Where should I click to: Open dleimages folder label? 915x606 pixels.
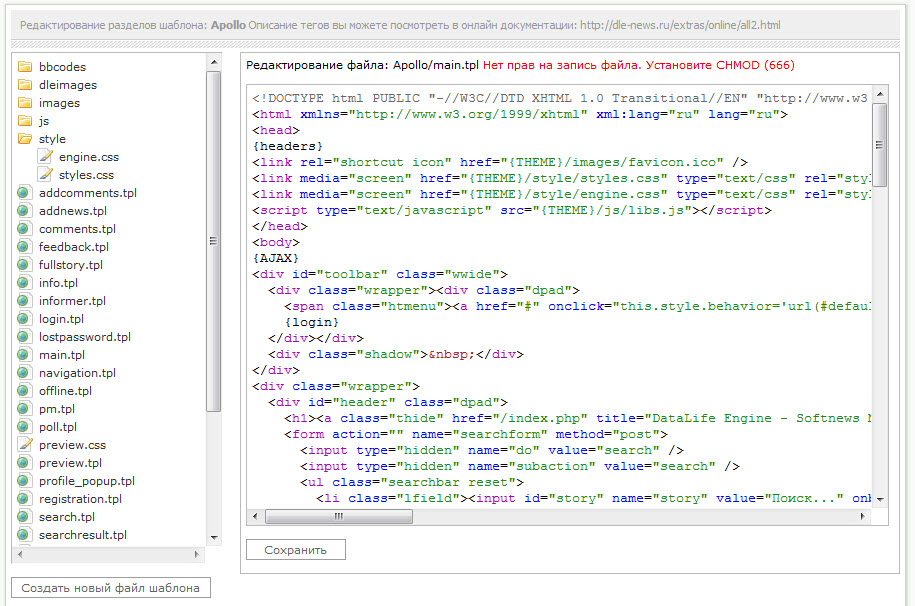(68, 85)
